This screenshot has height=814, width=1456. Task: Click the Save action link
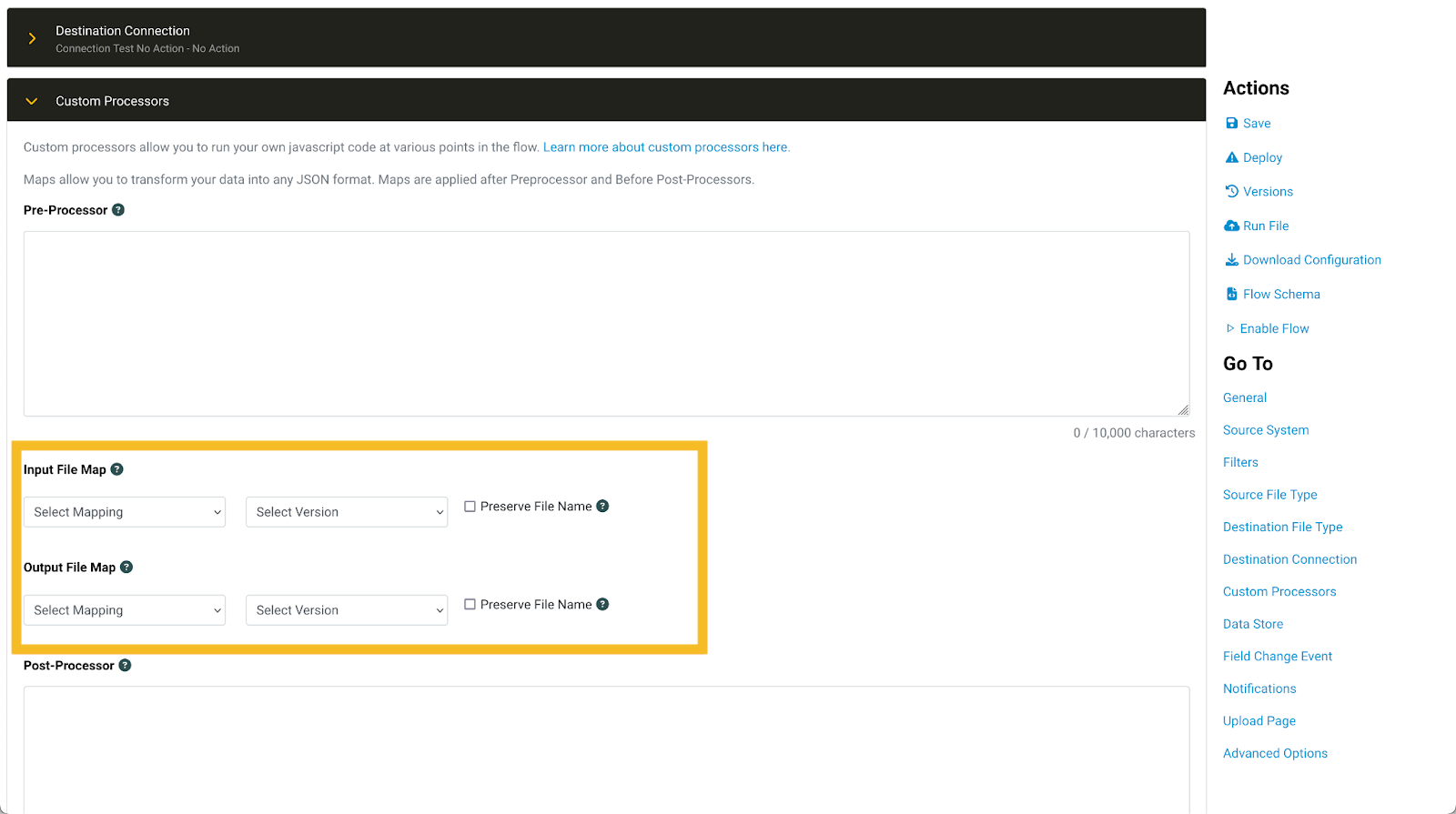(x=1257, y=123)
